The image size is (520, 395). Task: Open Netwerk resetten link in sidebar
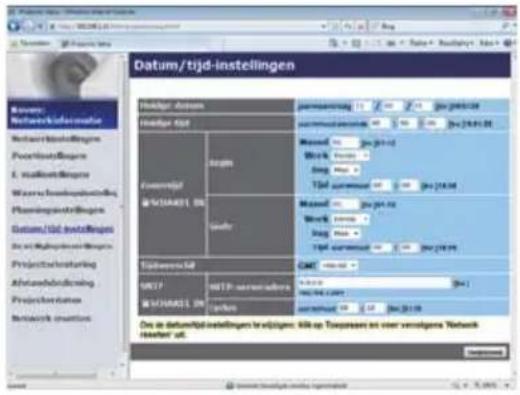point(51,318)
